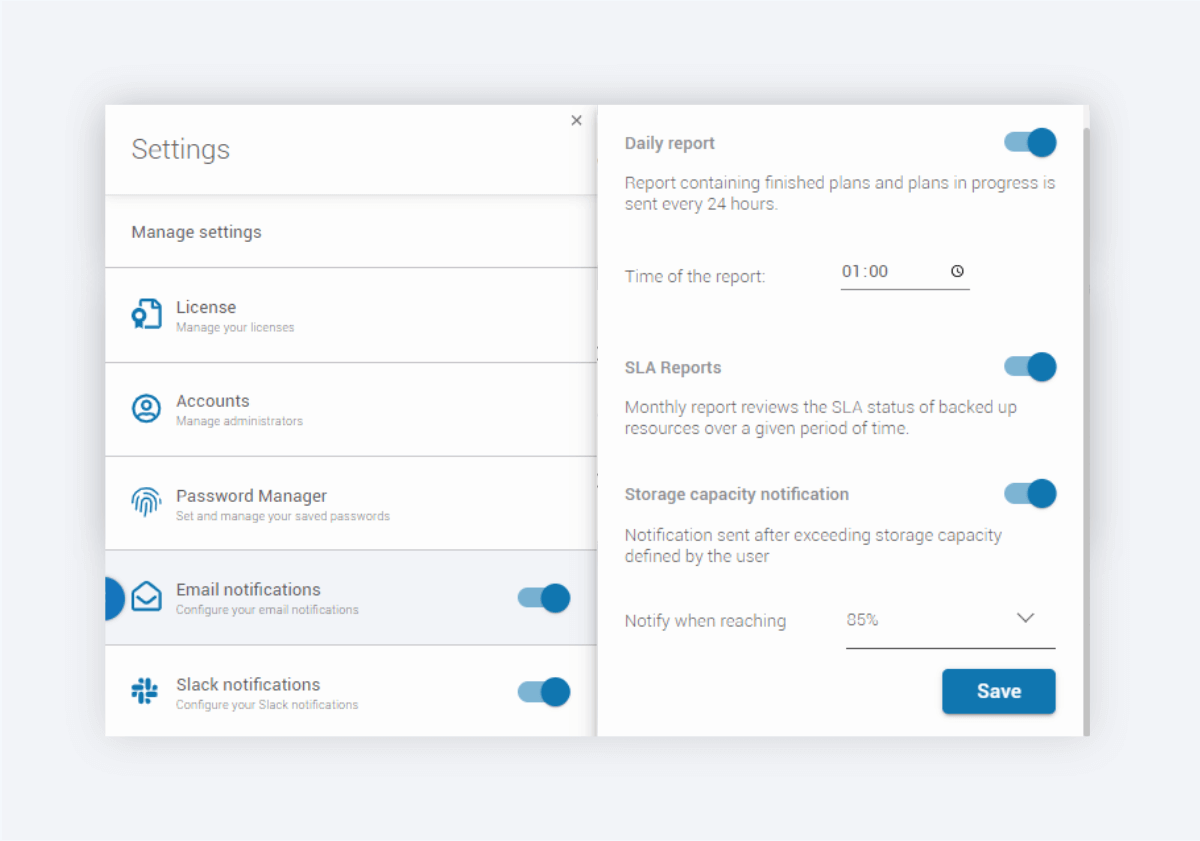
Task: Disable Slack notifications toggle
Action: [544, 692]
